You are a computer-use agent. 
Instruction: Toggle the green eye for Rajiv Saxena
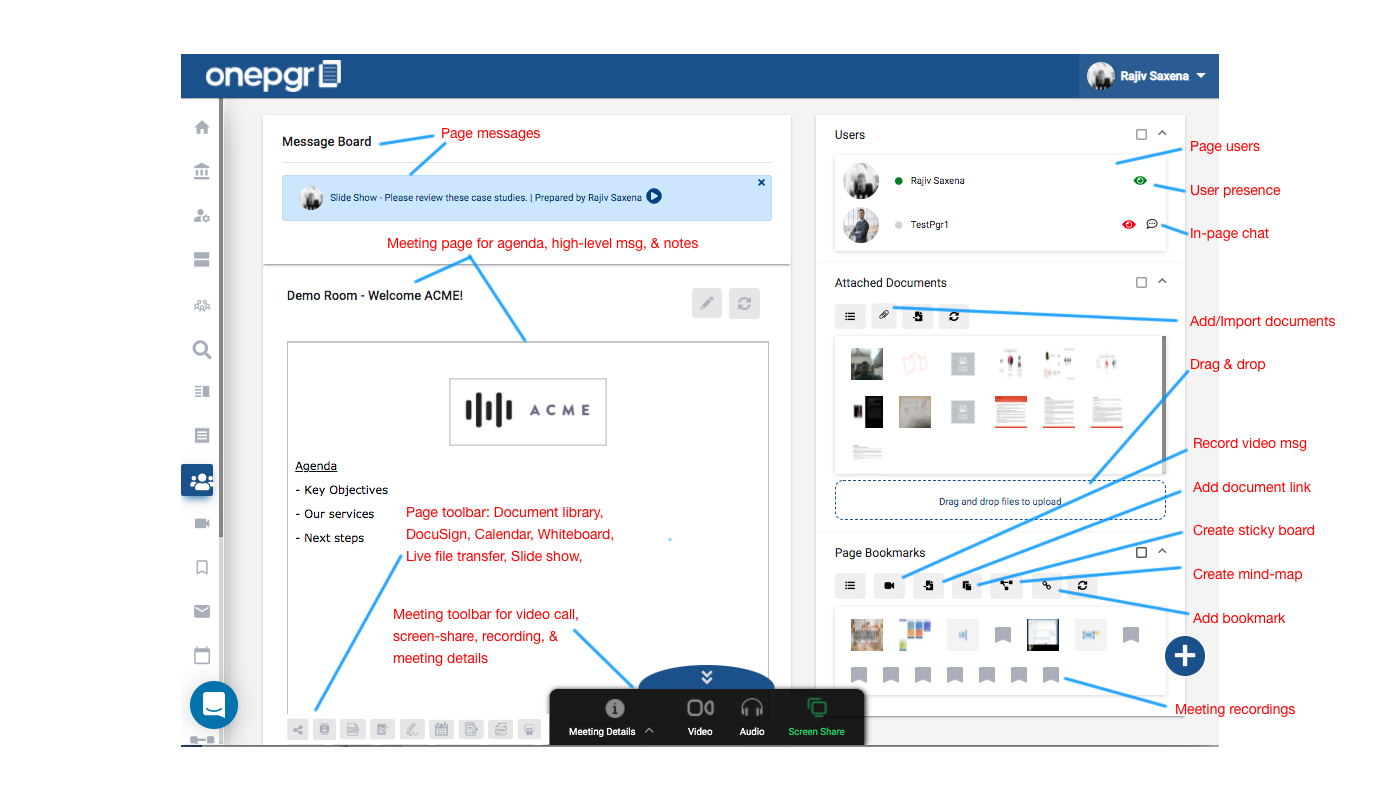tap(1139, 181)
